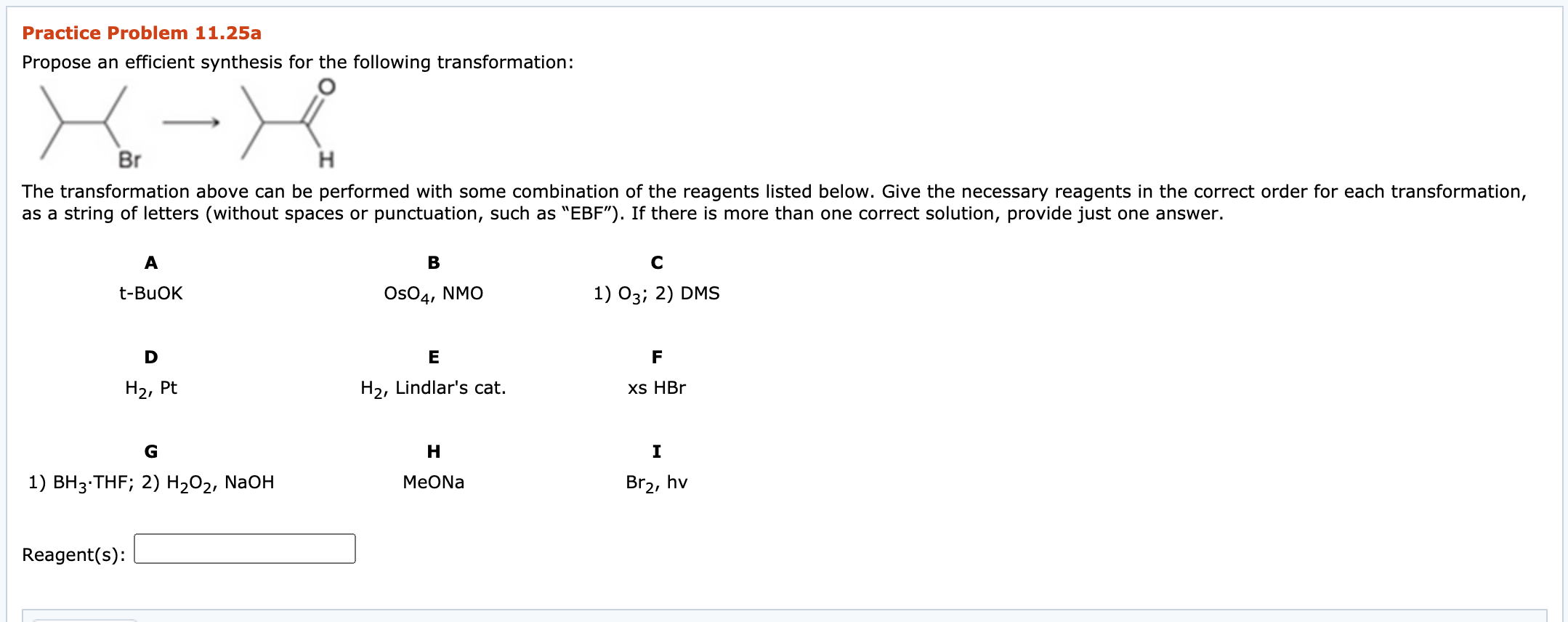The image size is (1568, 622).
Task: Click the reaction arrow between structures
Action: [190, 121]
